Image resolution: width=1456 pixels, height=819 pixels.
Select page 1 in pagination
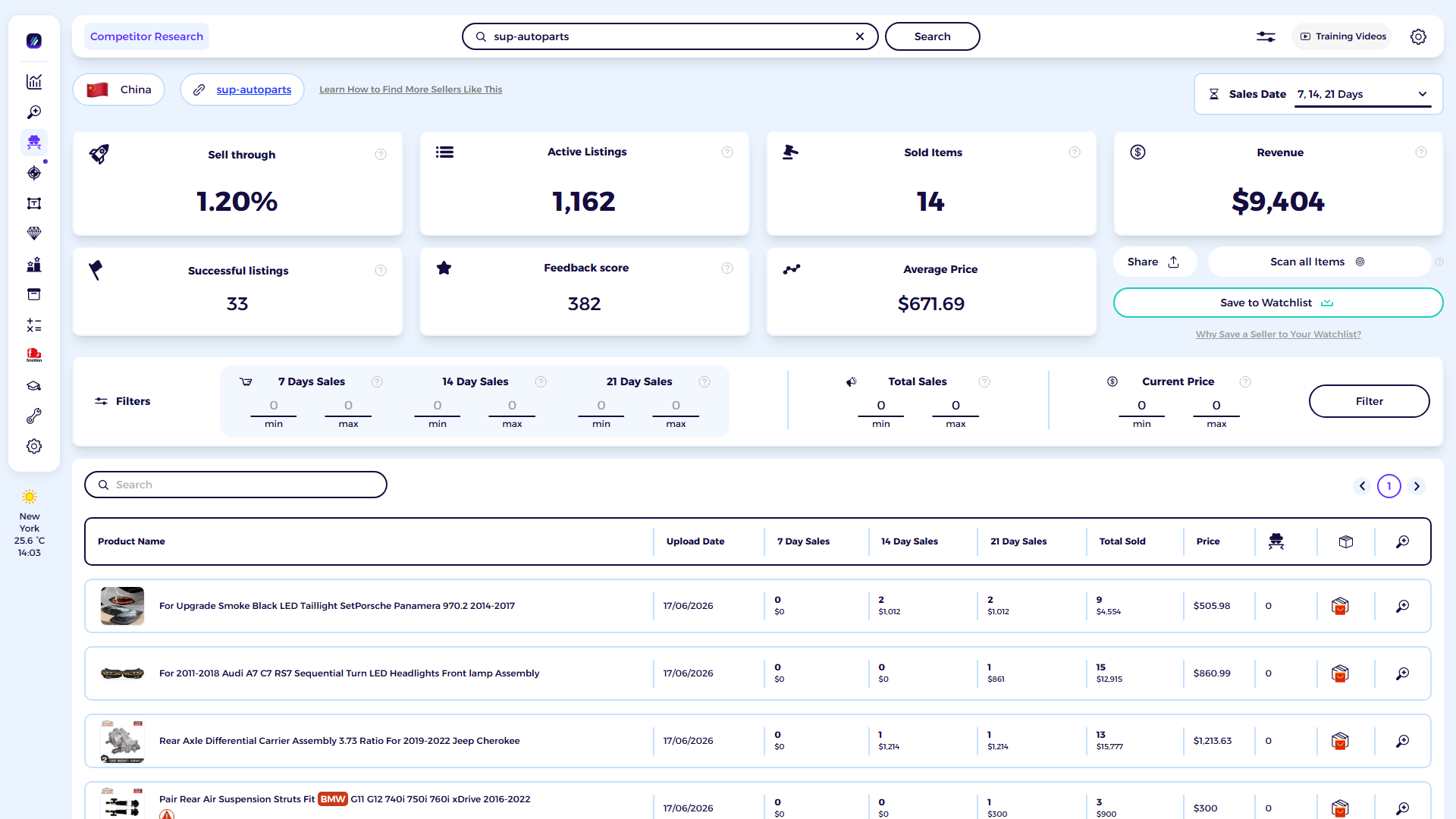[x=1389, y=486]
